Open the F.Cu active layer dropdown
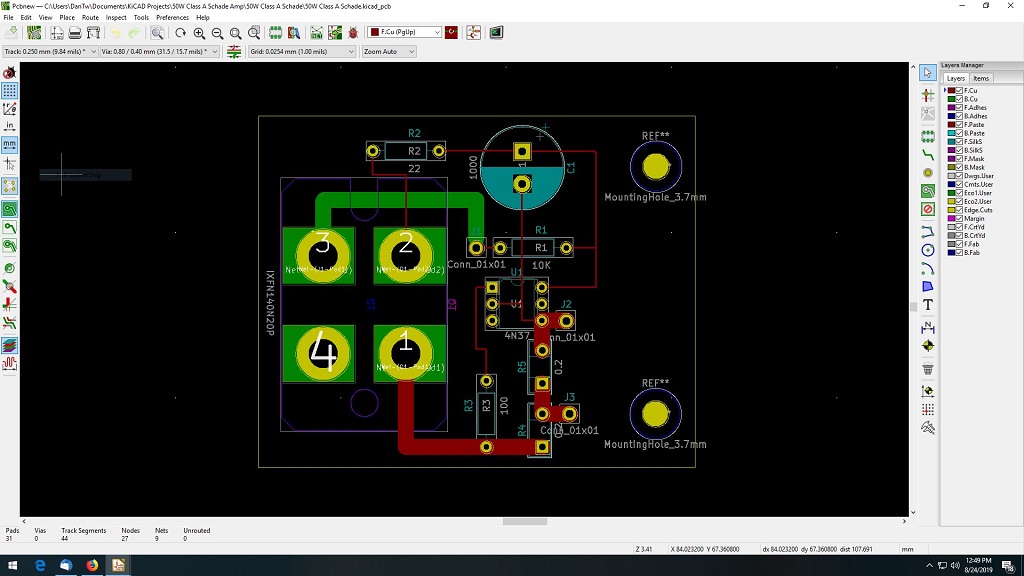The width and height of the screenshot is (1024, 576). (405, 32)
